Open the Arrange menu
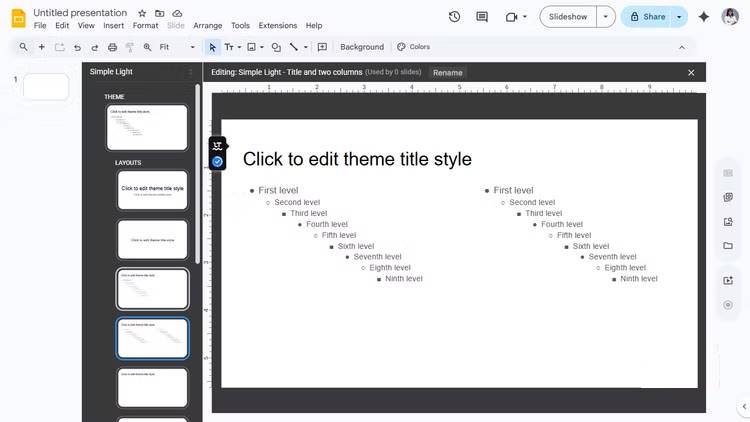Image resolution: width=750 pixels, height=422 pixels. [208, 26]
